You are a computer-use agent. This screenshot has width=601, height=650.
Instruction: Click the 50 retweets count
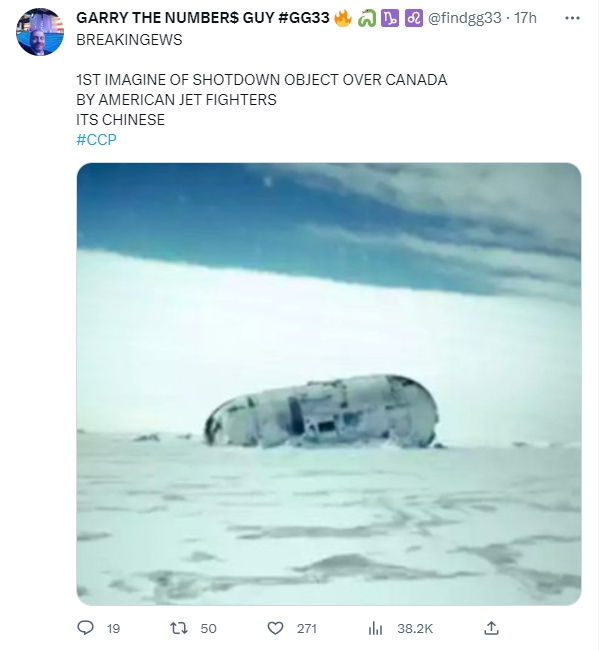tap(208, 628)
